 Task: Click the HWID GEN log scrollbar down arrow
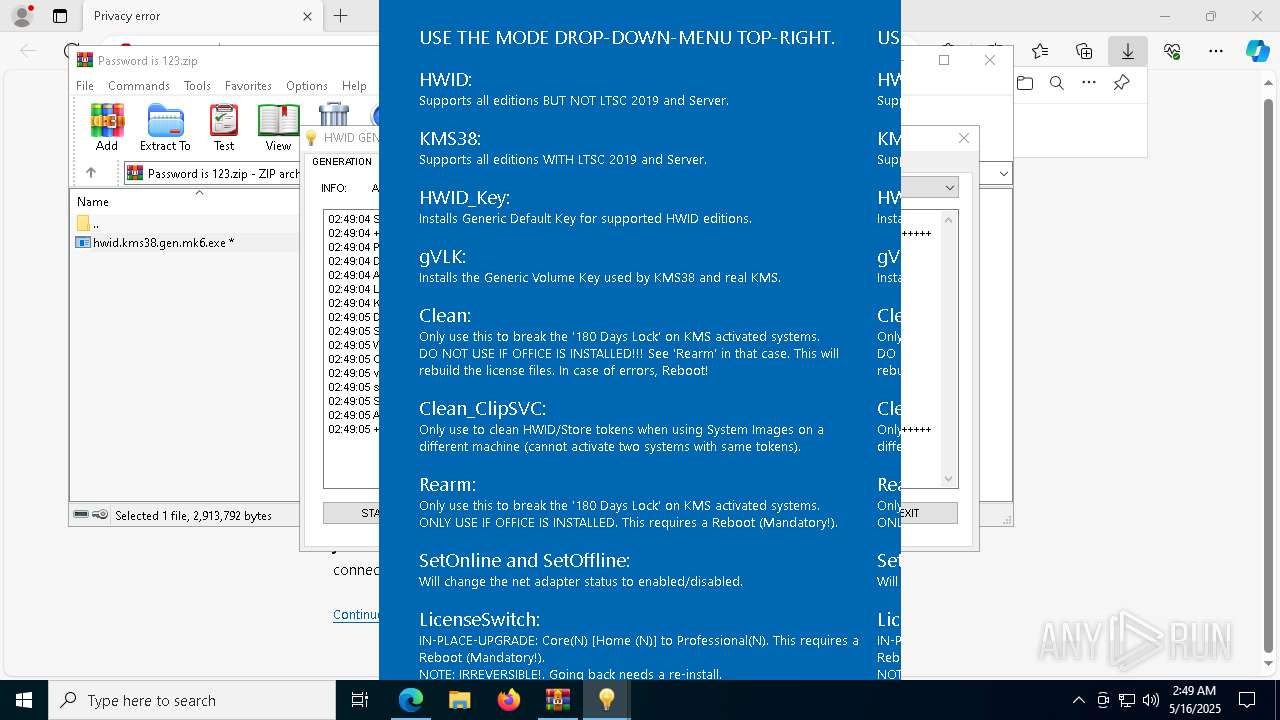[x=949, y=479]
